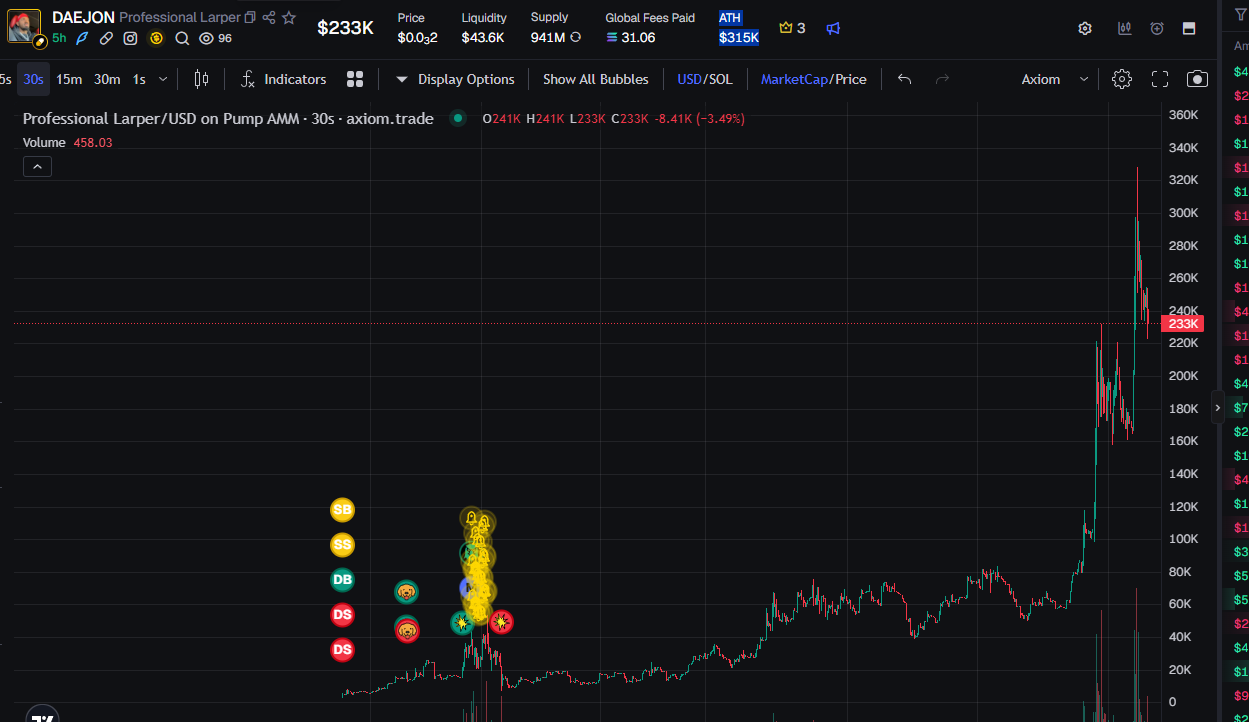Open chart settings gear in toolbar
1249x722 pixels.
(1122, 79)
